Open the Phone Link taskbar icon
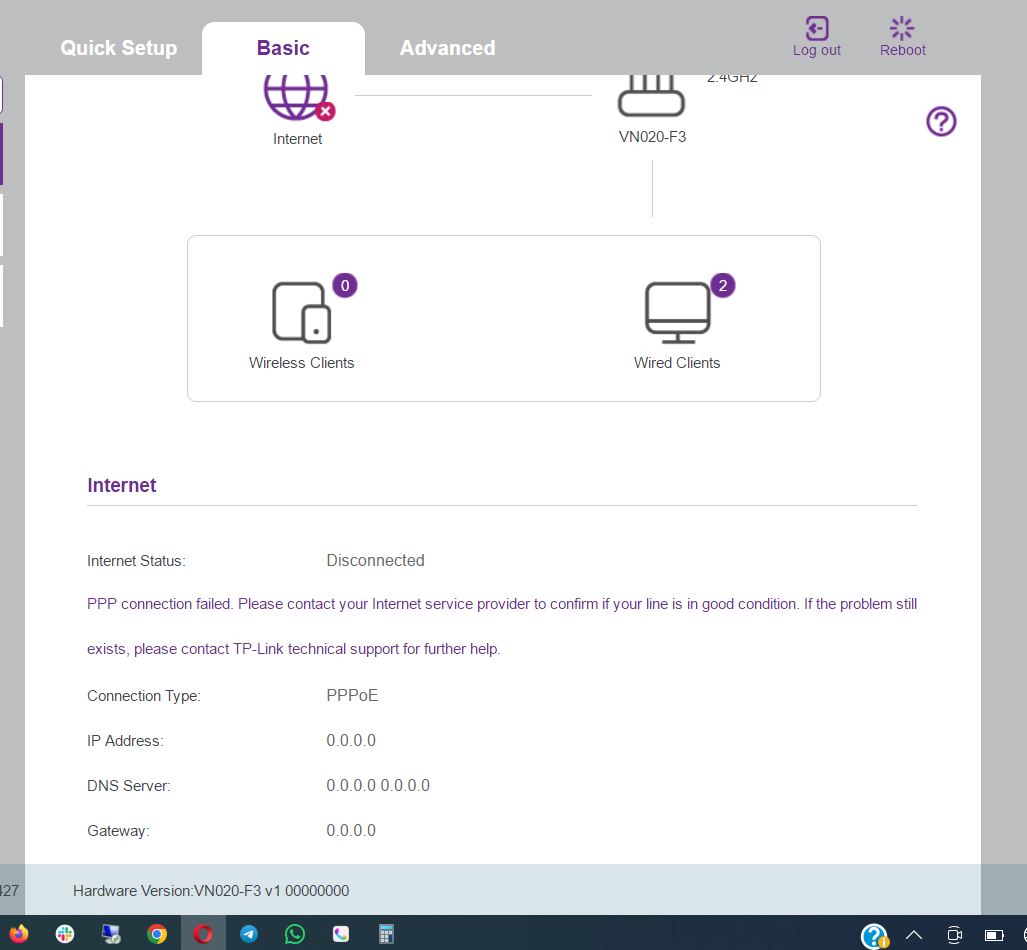 (x=341, y=934)
